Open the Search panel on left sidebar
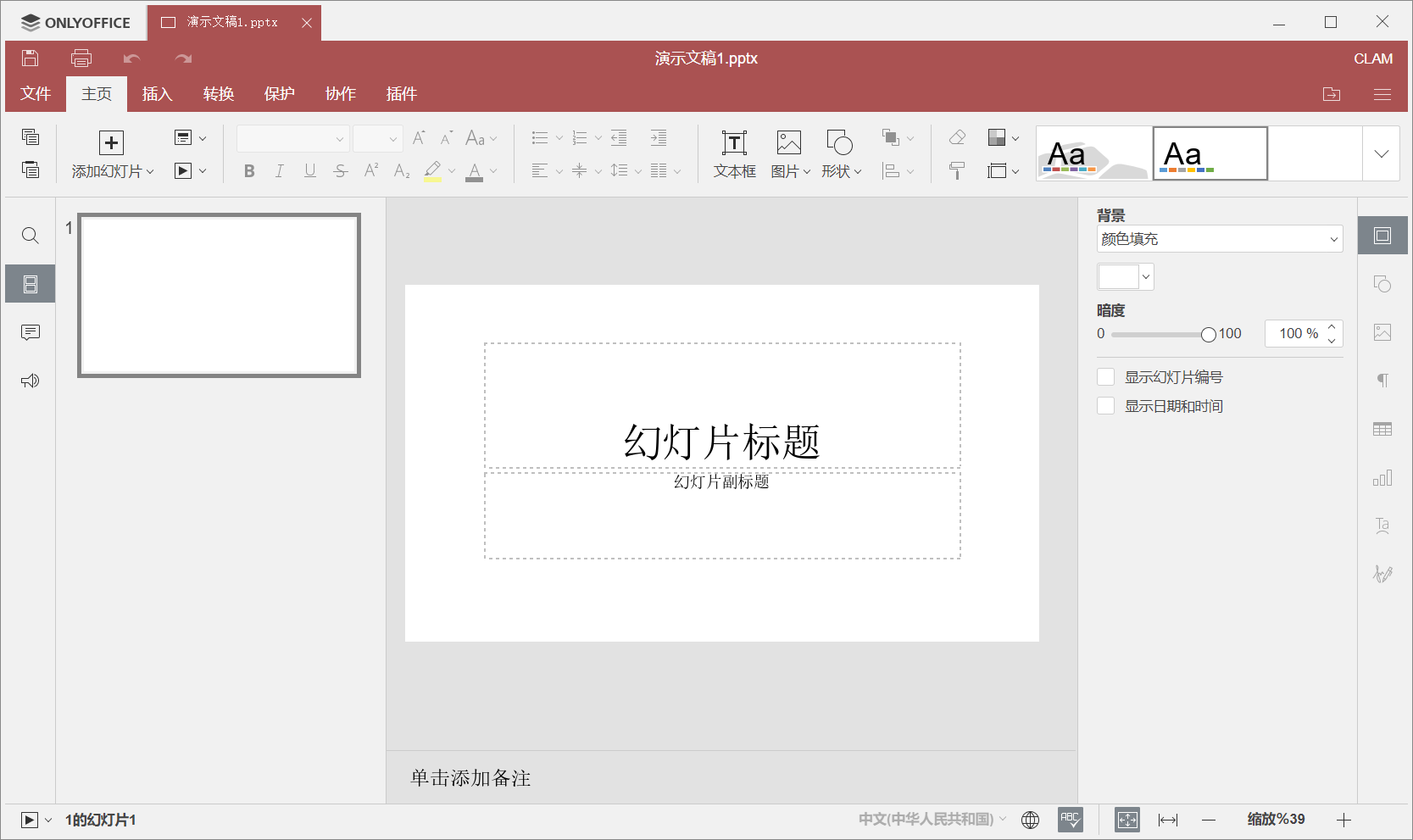This screenshot has height=840, width=1413. pos(30,235)
